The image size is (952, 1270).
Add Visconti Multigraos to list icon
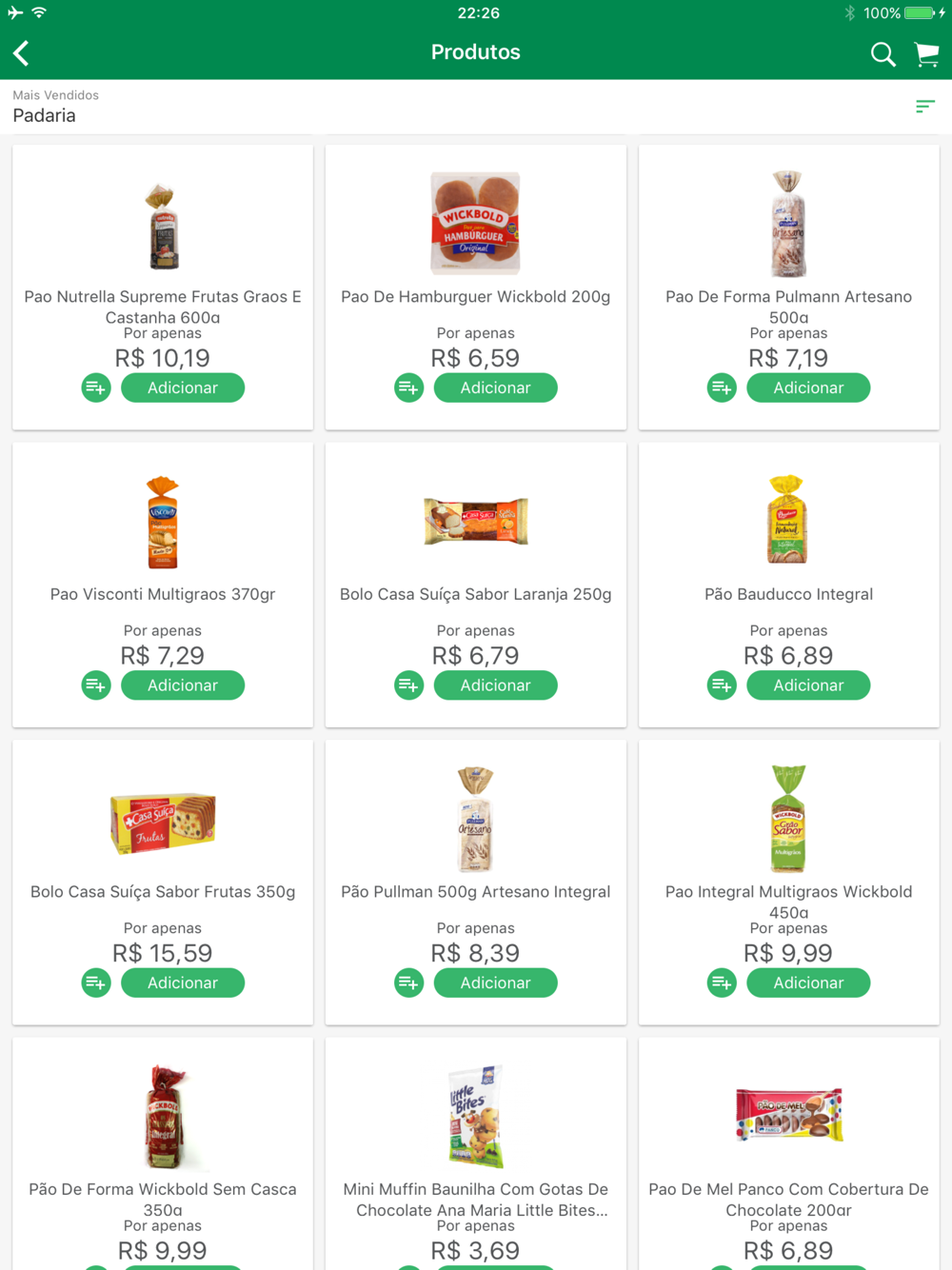click(96, 685)
